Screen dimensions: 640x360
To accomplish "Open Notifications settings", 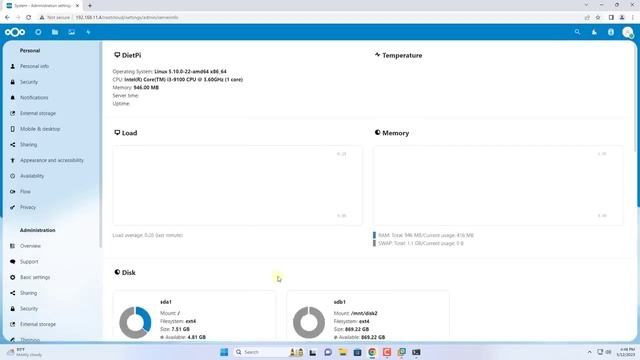I will (34, 98).
